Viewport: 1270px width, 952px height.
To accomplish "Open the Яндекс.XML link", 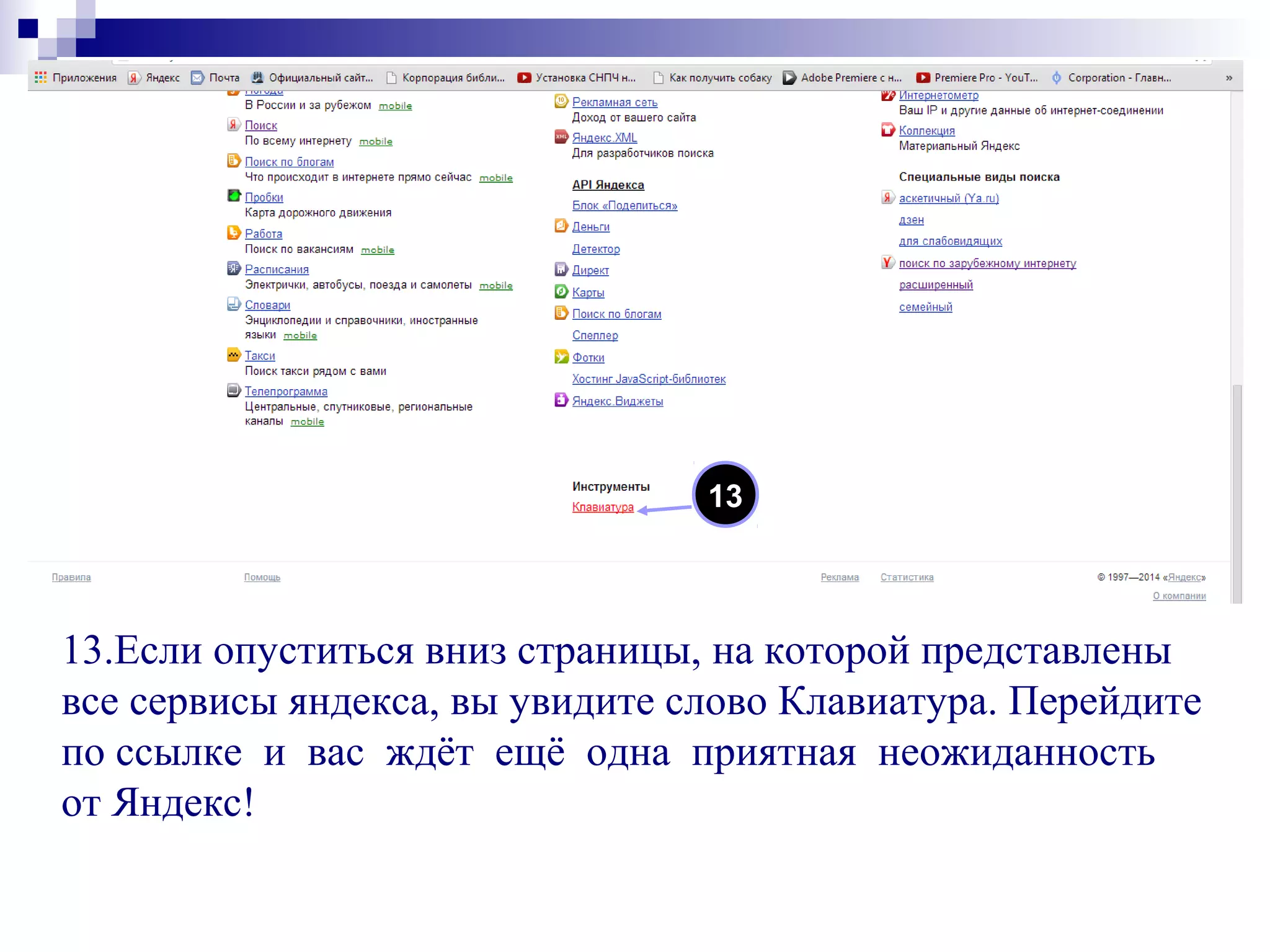I will tap(604, 138).
